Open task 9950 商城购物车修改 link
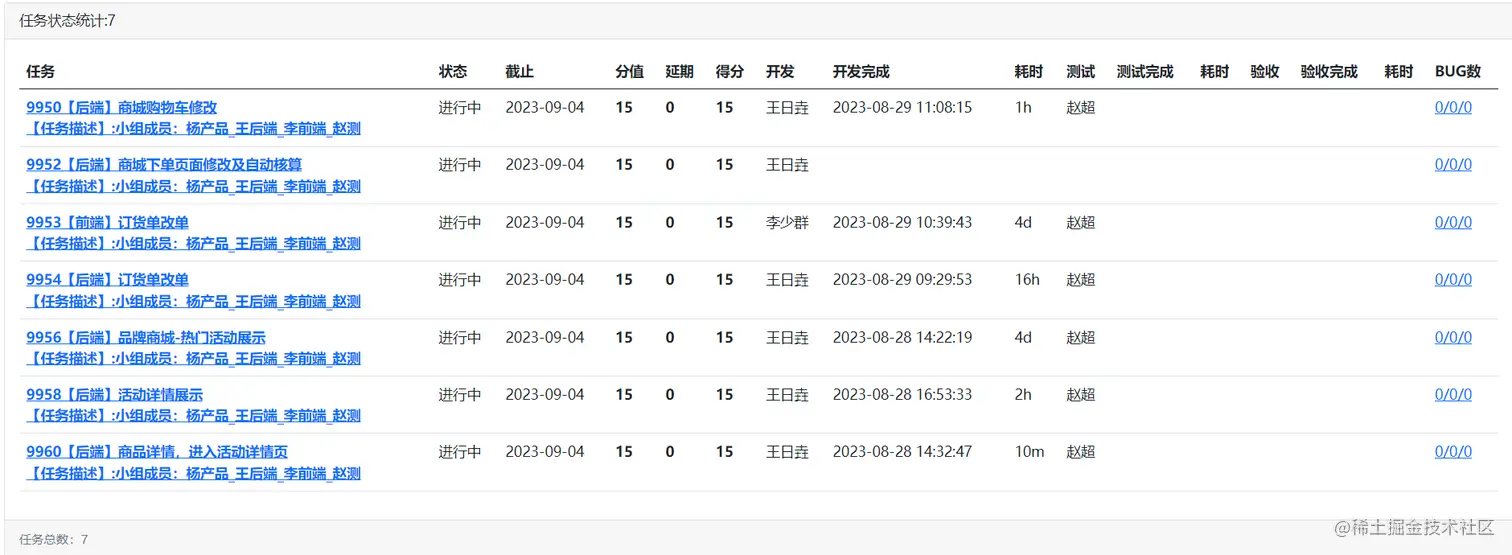This screenshot has width=1512, height=555. (121, 107)
